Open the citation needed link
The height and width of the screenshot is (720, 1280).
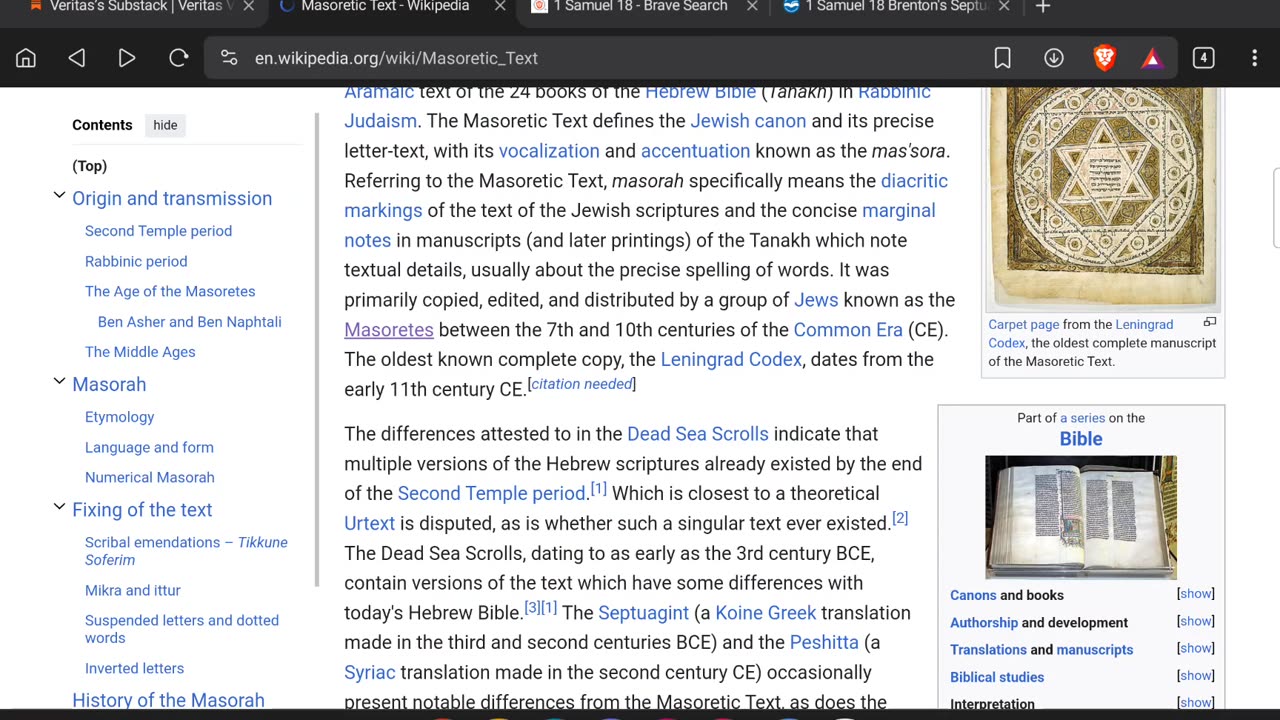tap(581, 384)
